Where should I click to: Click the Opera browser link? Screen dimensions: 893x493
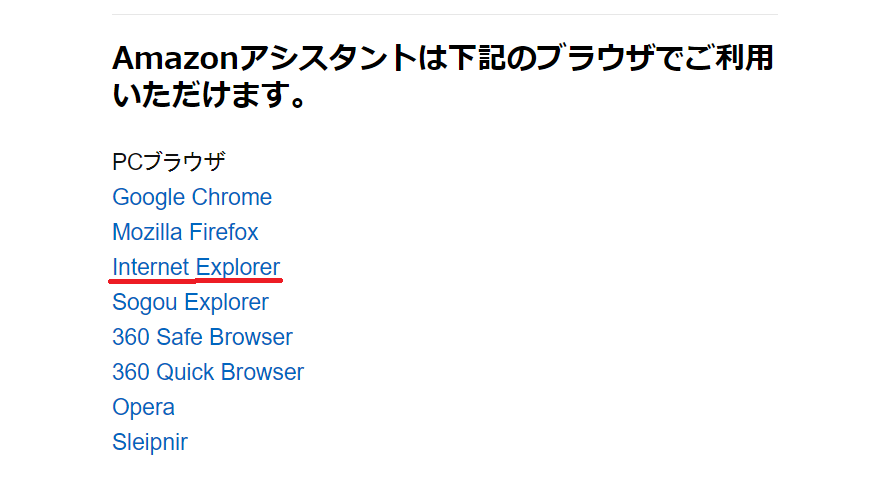143,407
